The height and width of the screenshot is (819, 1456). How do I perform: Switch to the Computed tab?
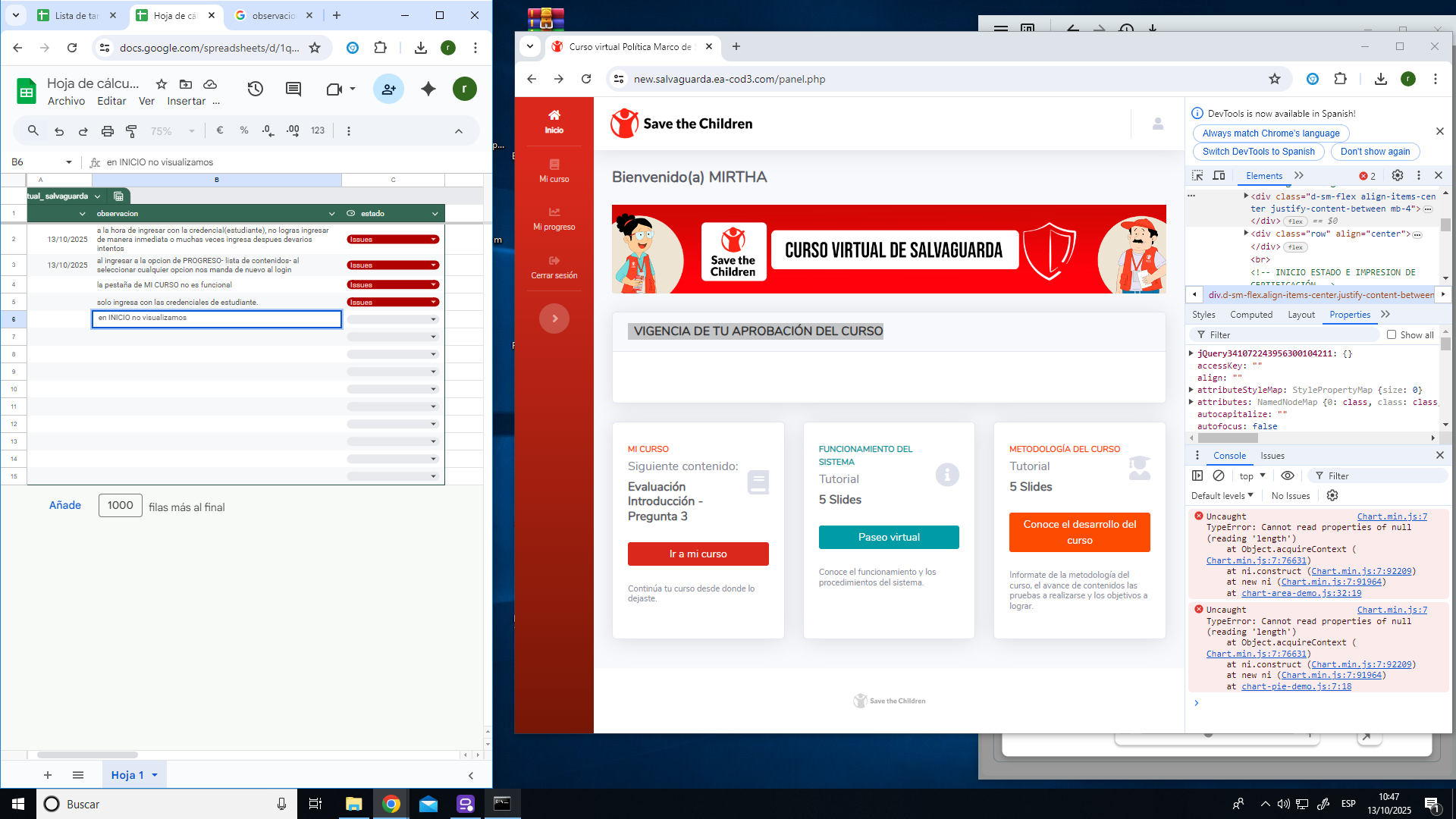(1250, 315)
